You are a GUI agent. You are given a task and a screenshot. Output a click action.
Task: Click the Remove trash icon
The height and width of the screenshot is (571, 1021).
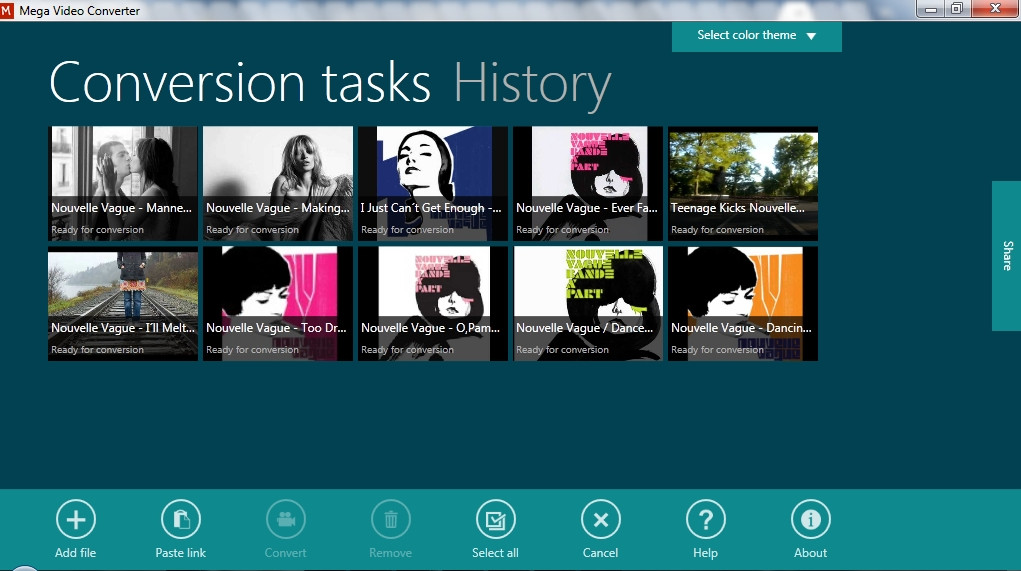coord(391,520)
